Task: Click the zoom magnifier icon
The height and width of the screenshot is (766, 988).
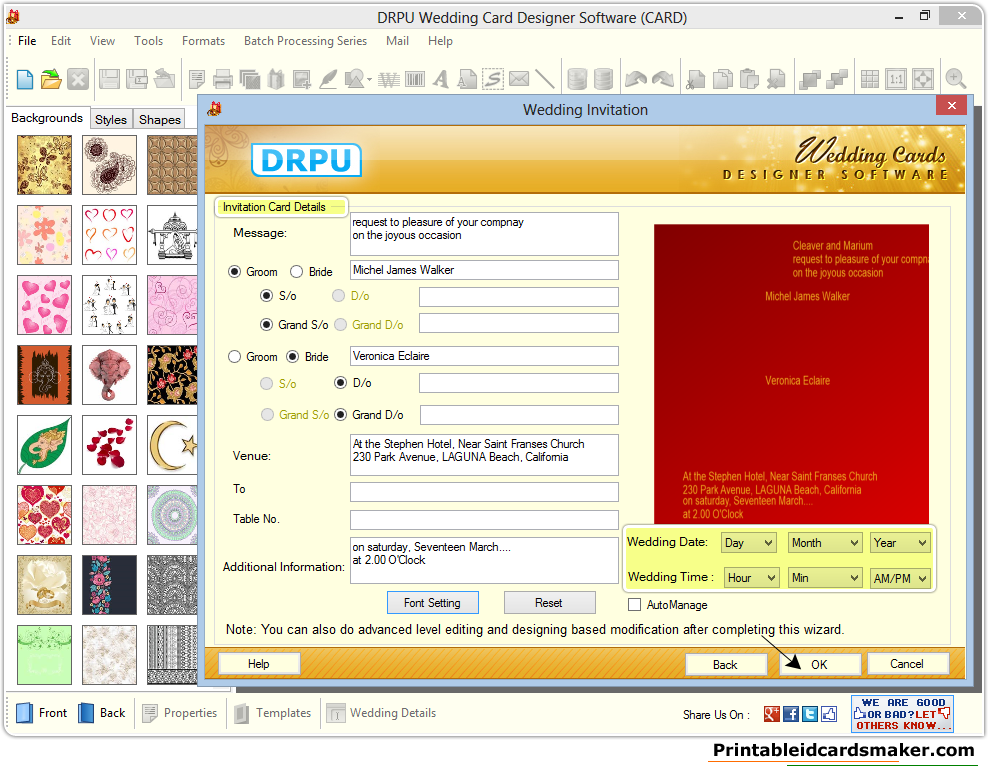Action: tap(956, 79)
